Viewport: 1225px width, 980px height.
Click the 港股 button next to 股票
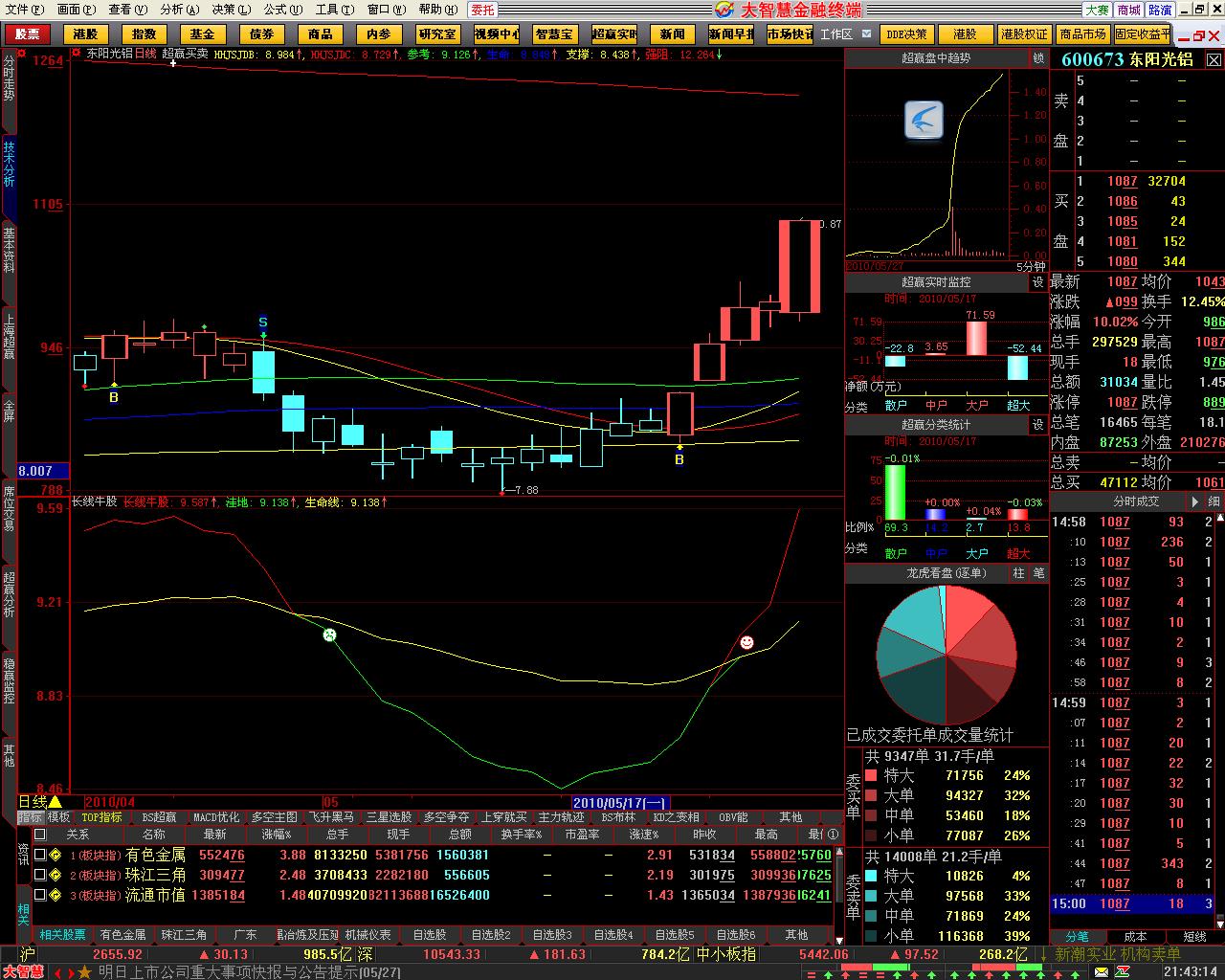85,33
